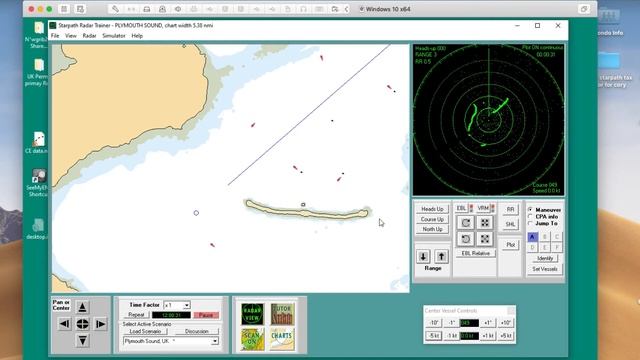
Task: Pan the chart left
Action: 64,324
